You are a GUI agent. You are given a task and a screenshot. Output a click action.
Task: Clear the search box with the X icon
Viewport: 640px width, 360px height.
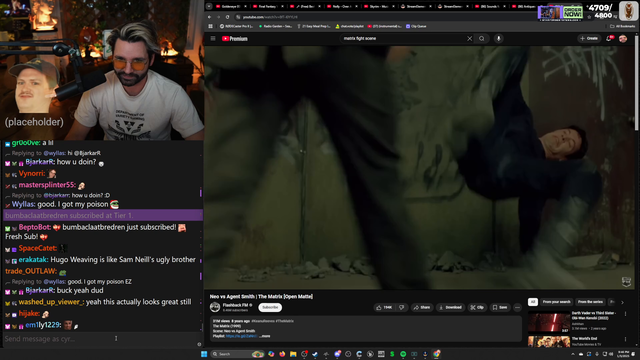(x=469, y=38)
